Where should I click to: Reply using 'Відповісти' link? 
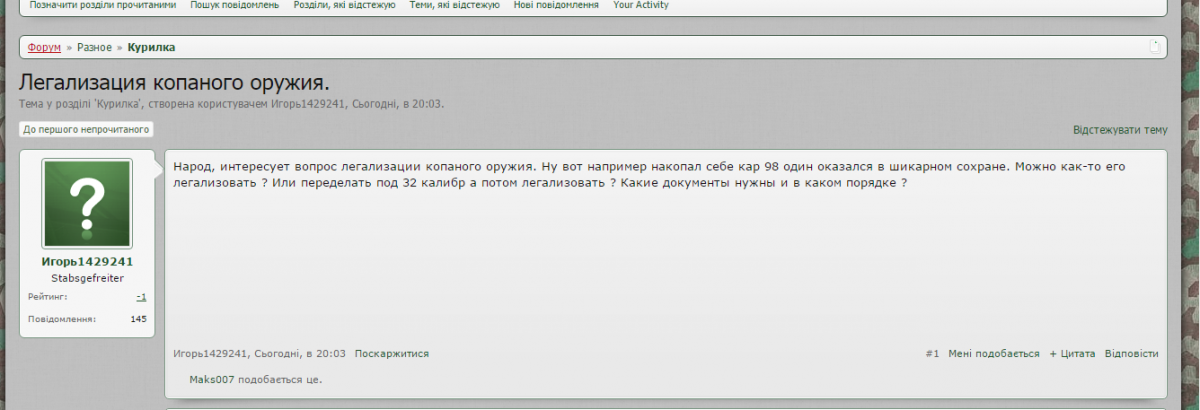[1132, 354]
